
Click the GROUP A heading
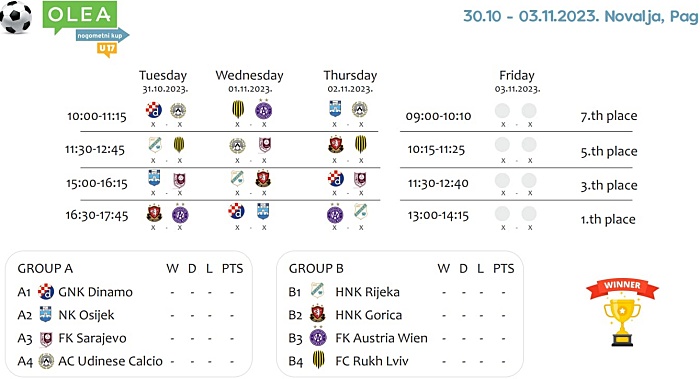tap(45, 268)
